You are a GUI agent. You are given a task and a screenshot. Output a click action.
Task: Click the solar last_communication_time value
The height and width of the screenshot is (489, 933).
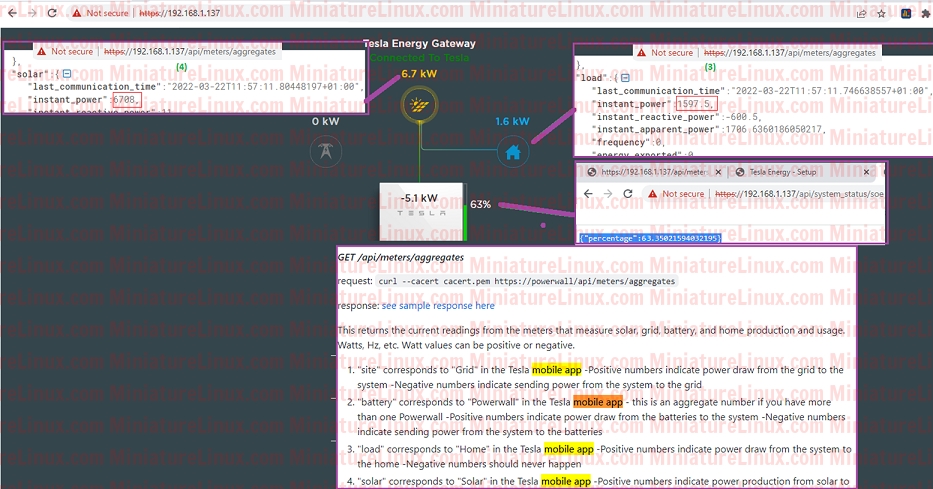(264, 86)
